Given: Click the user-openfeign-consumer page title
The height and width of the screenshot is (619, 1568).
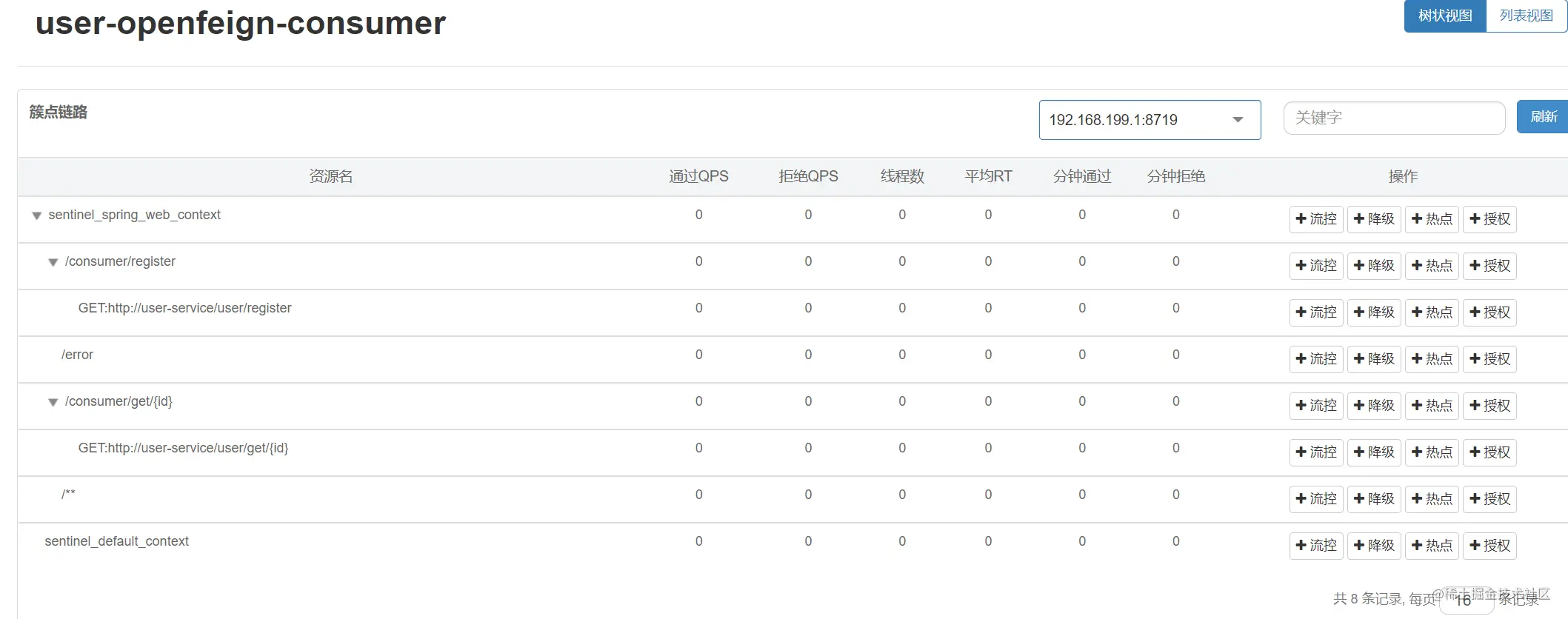Looking at the screenshot, I should coord(241,23).
